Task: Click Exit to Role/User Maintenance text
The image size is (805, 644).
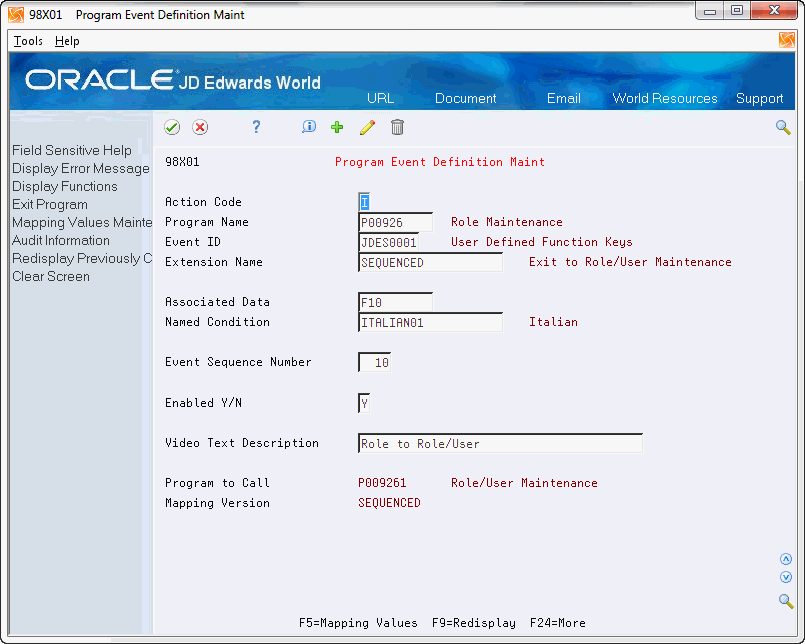Action: [x=630, y=262]
